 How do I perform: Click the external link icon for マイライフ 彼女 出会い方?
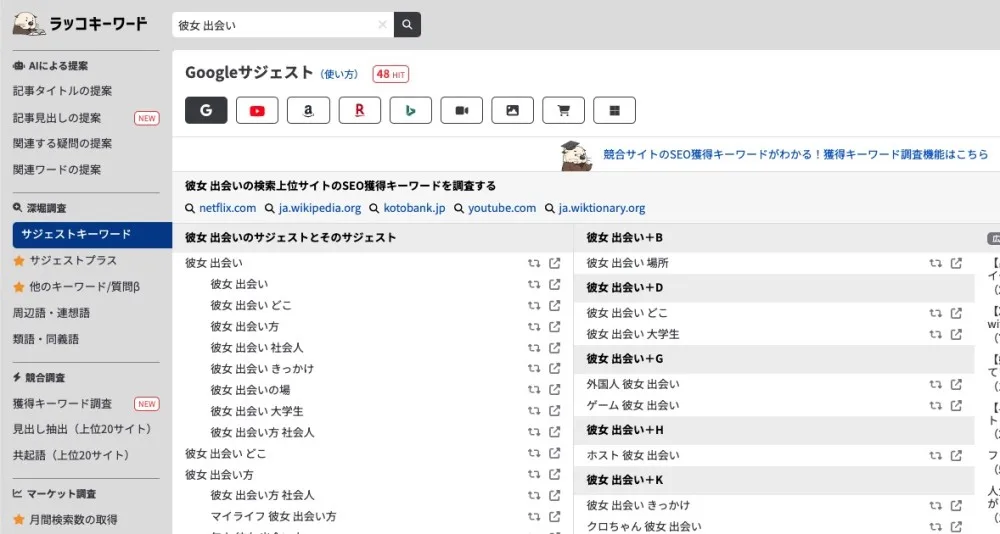[x=555, y=516]
